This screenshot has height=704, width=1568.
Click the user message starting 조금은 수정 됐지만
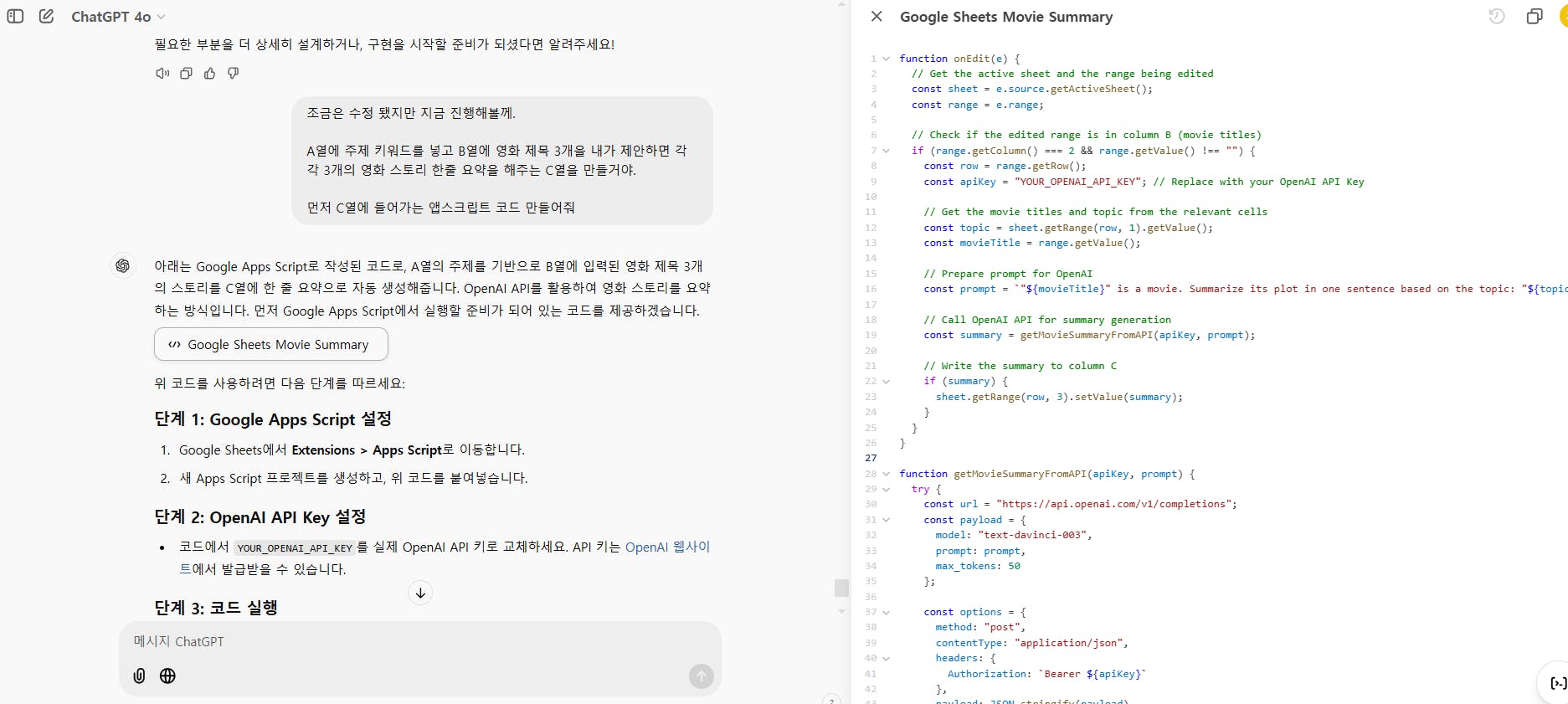[x=502, y=161]
